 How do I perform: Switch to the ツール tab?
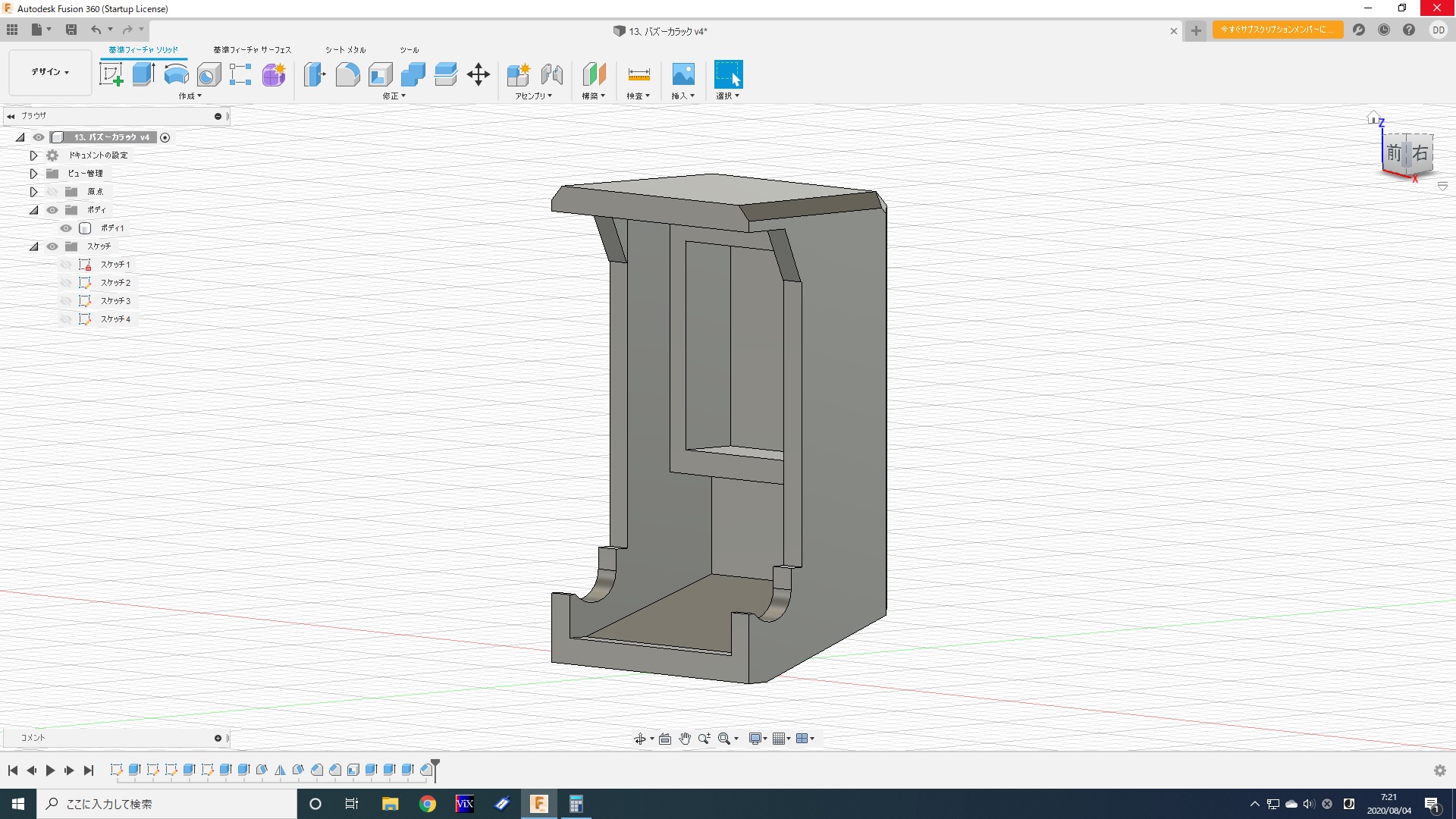(x=409, y=50)
